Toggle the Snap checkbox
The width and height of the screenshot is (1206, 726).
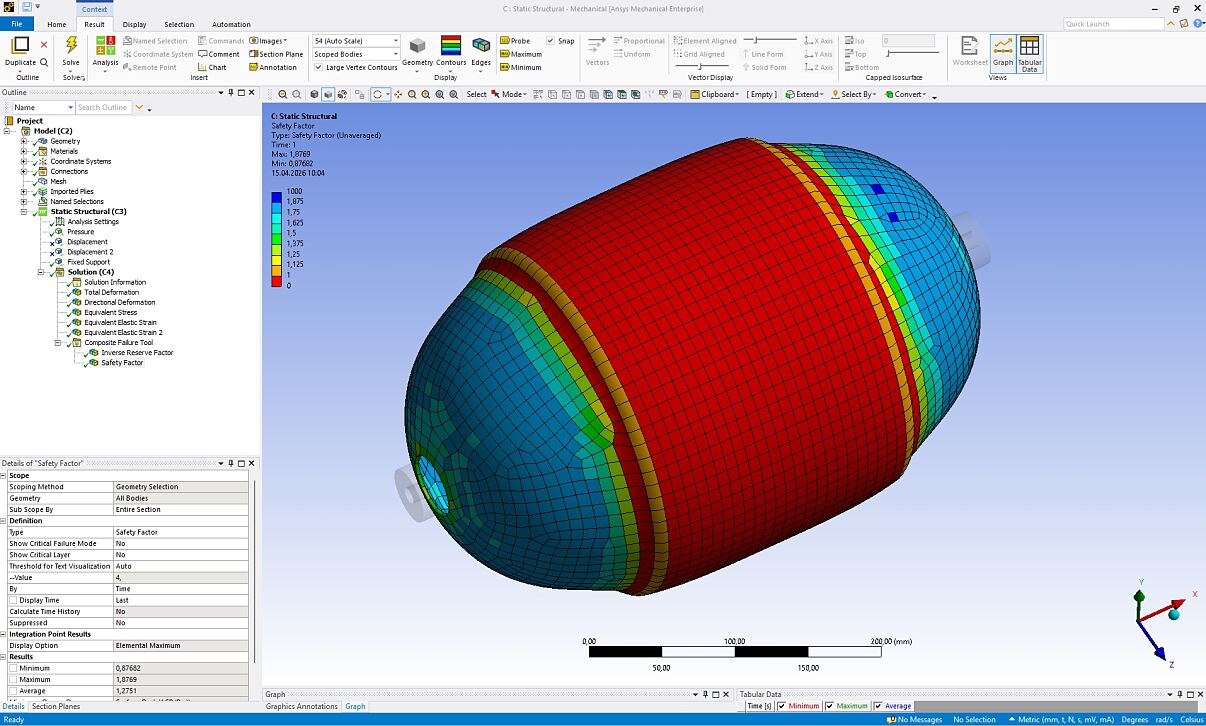[551, 41]
